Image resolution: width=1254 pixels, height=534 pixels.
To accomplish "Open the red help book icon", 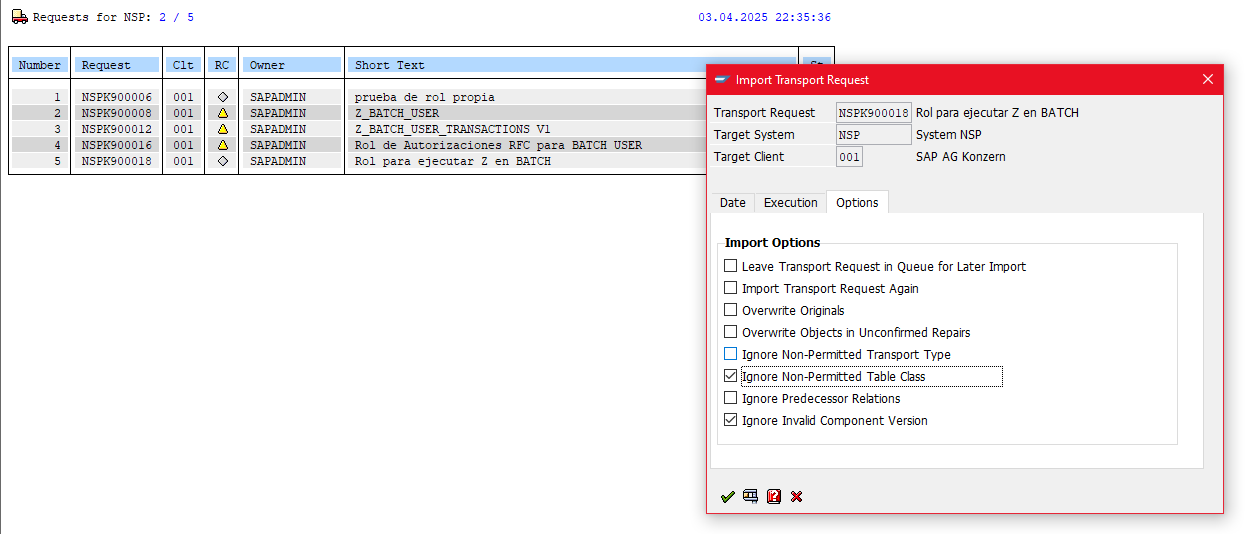I will [x=774, y=496].
